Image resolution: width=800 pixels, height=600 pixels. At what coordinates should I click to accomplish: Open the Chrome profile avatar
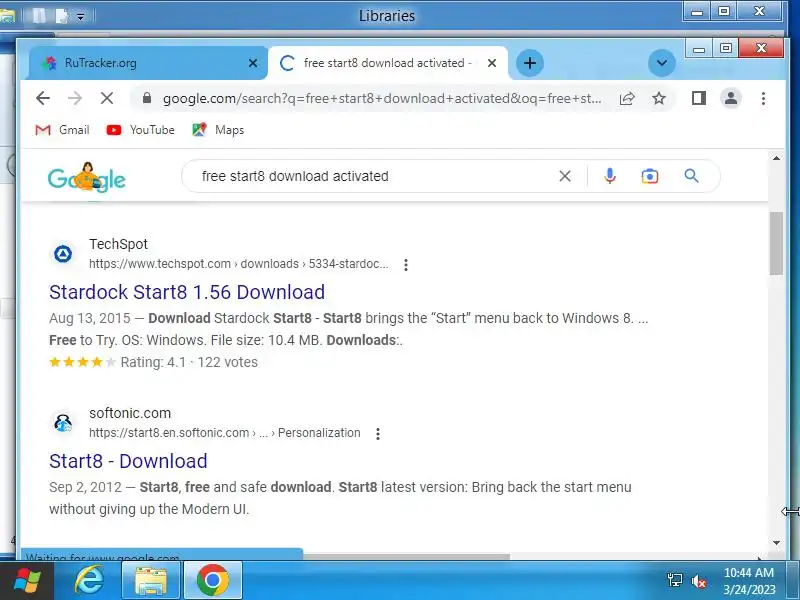coord(731,98)
